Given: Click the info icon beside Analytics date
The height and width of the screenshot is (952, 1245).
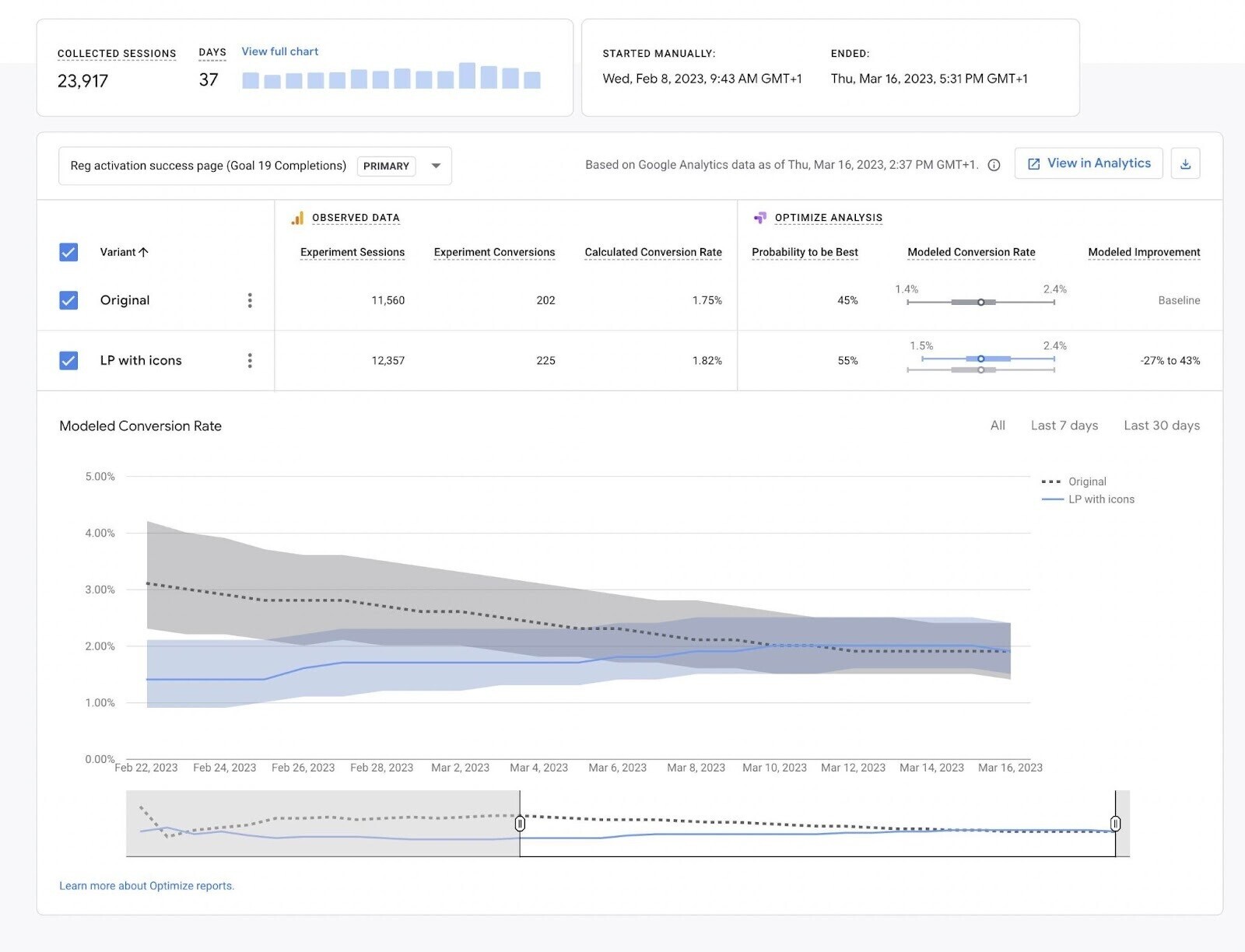Looking at the screenshot, I should tap(994, 165).
